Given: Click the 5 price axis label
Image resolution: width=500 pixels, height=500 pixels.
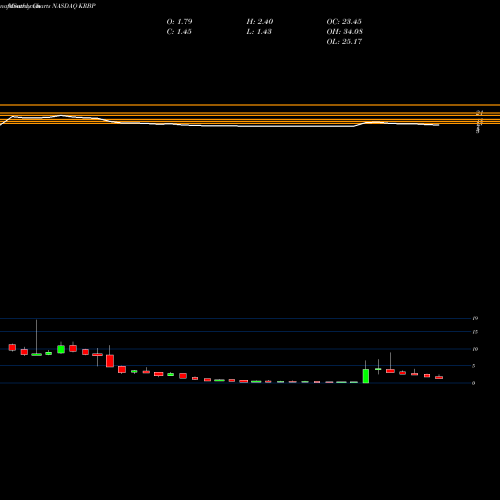Looking at the screenshot, I should point(474,366).
